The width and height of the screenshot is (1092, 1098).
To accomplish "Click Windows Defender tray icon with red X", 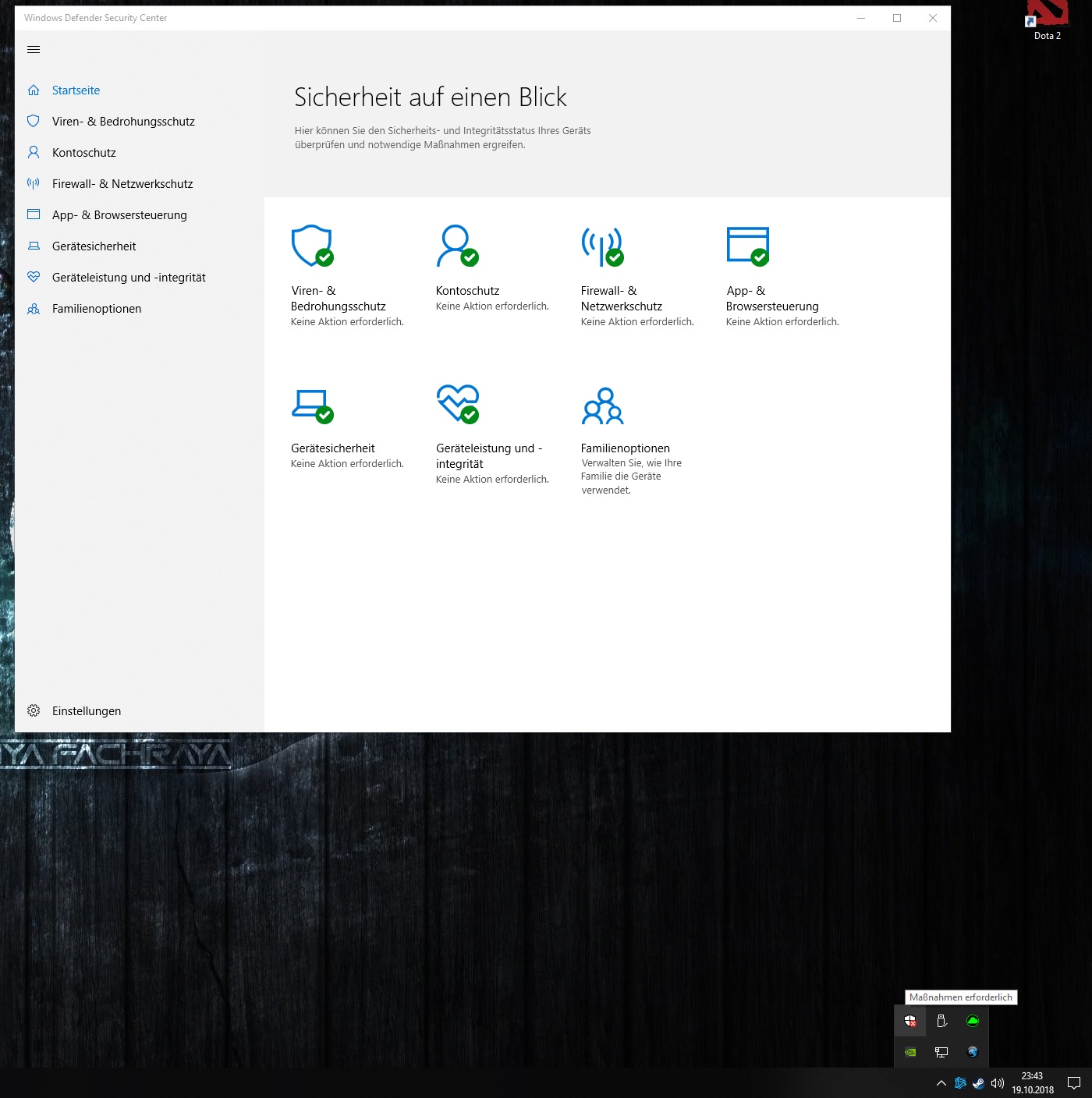I will click(910, 1021).
